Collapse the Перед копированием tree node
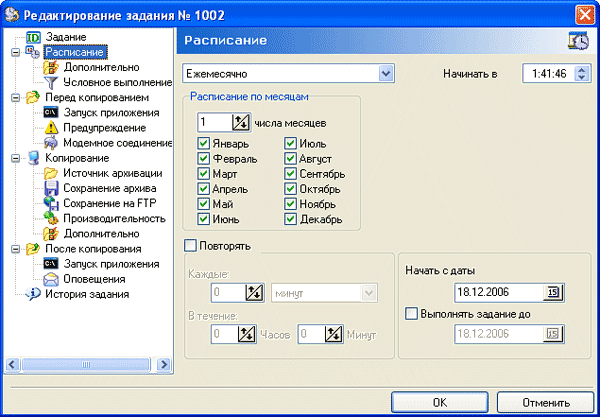Viewport: 600px width, 417px height. [15, 98]
